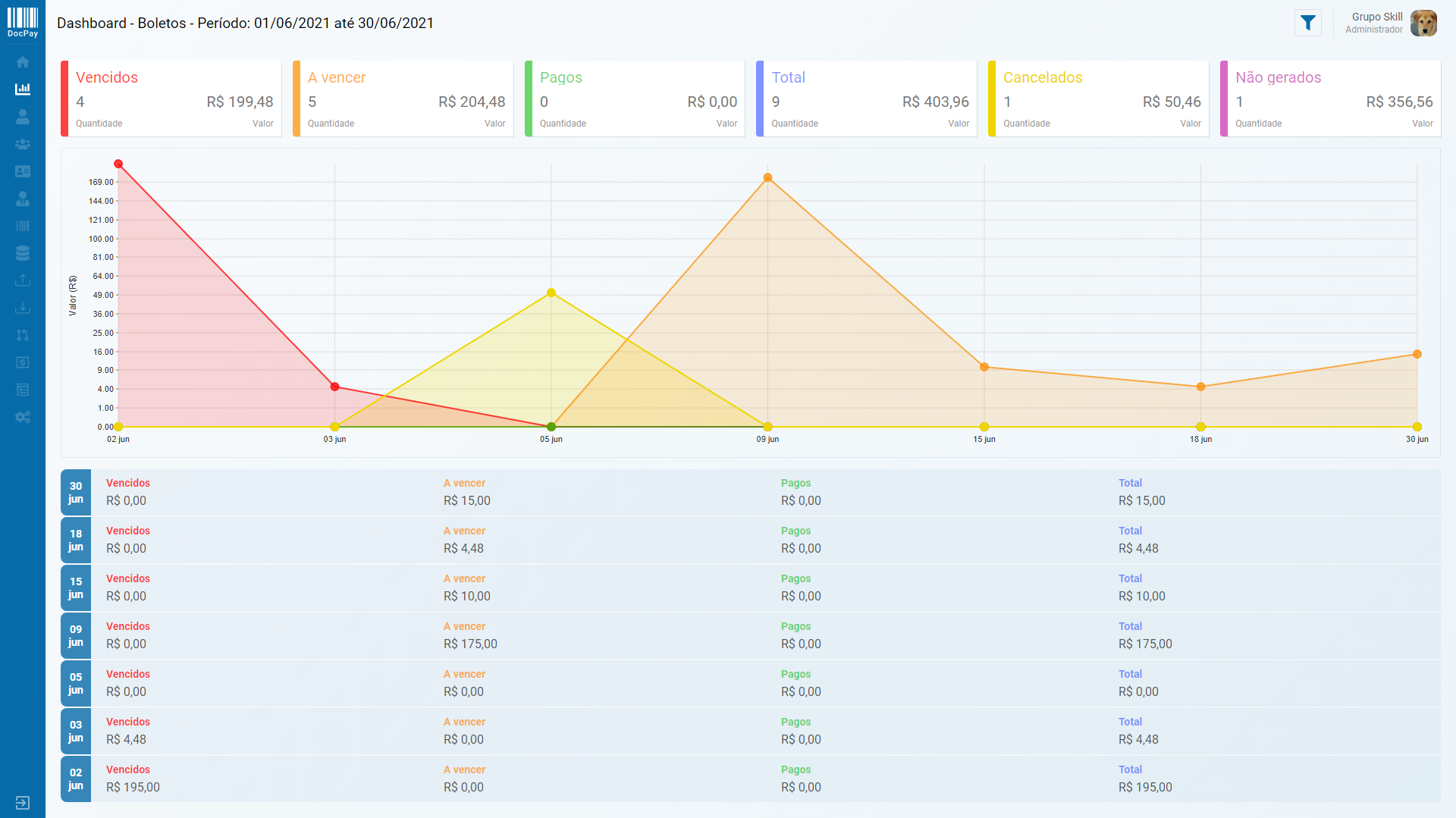Open the dollar sign icon in sidebar
The width and height of the screenshot is (1456, 818).
tap(23, 362)
